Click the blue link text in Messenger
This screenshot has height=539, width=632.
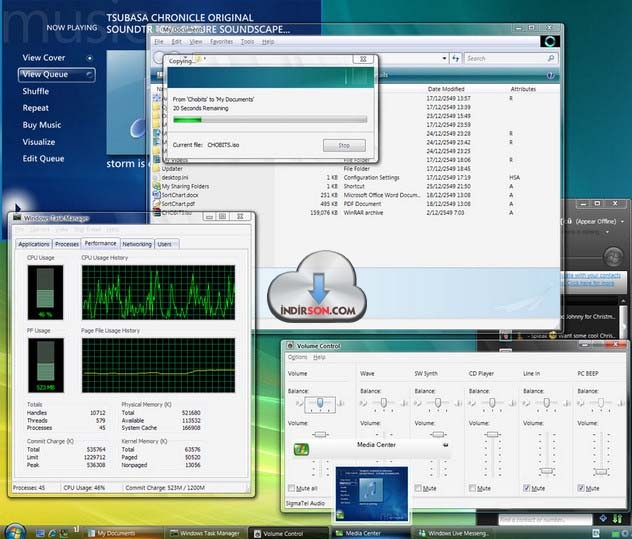(591, 279)
